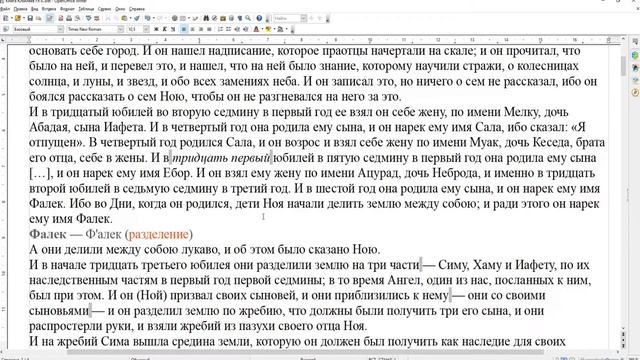Open the font size dropdown
The height and width of the screenshot is (360, 640).
146,29
